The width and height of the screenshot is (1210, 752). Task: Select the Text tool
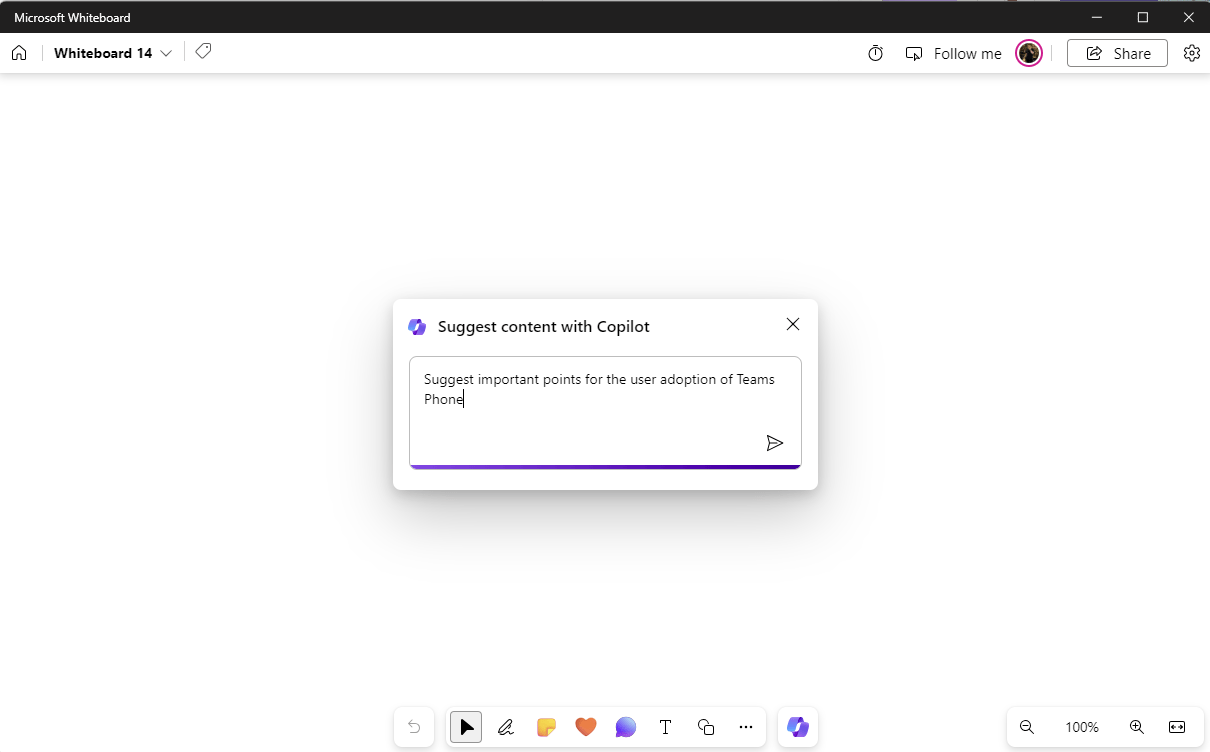(x=665, y=727)
